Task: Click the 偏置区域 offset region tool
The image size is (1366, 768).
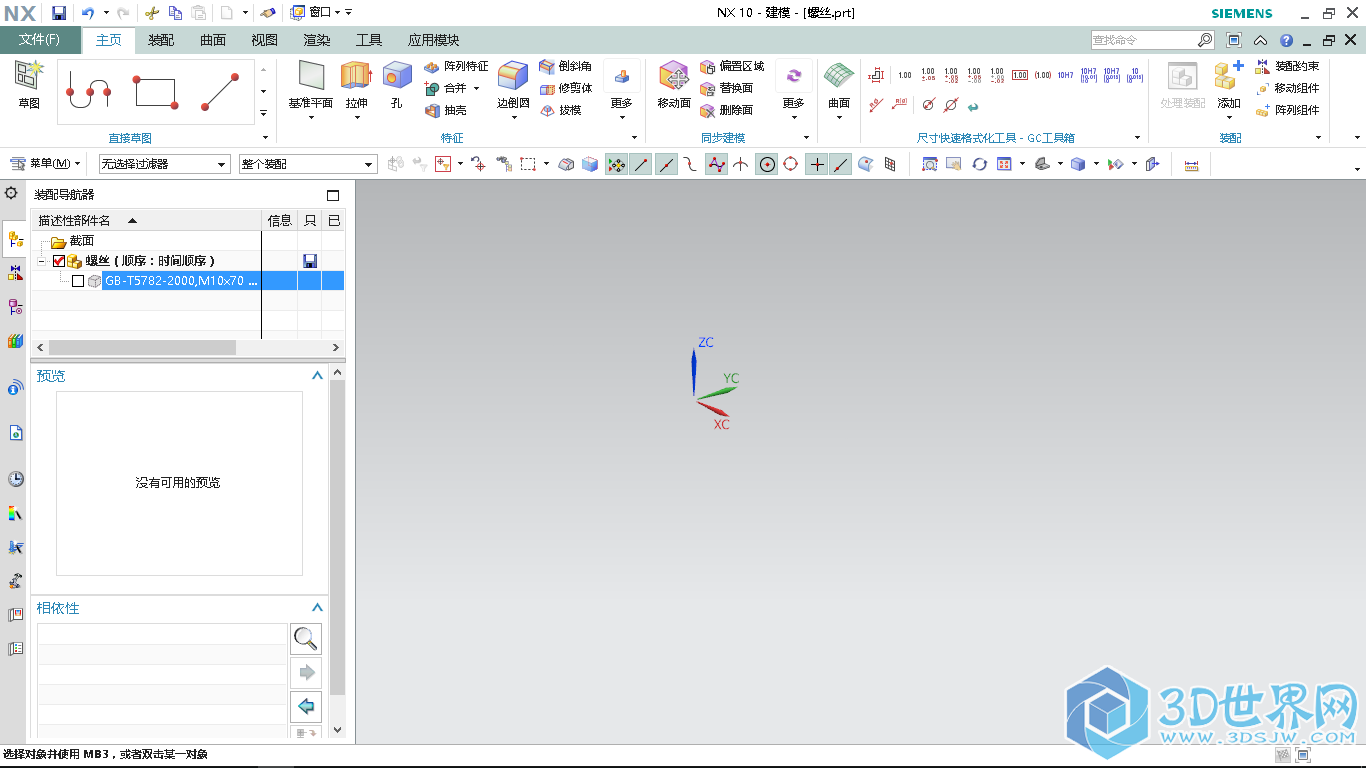Action: click(732, 66)
